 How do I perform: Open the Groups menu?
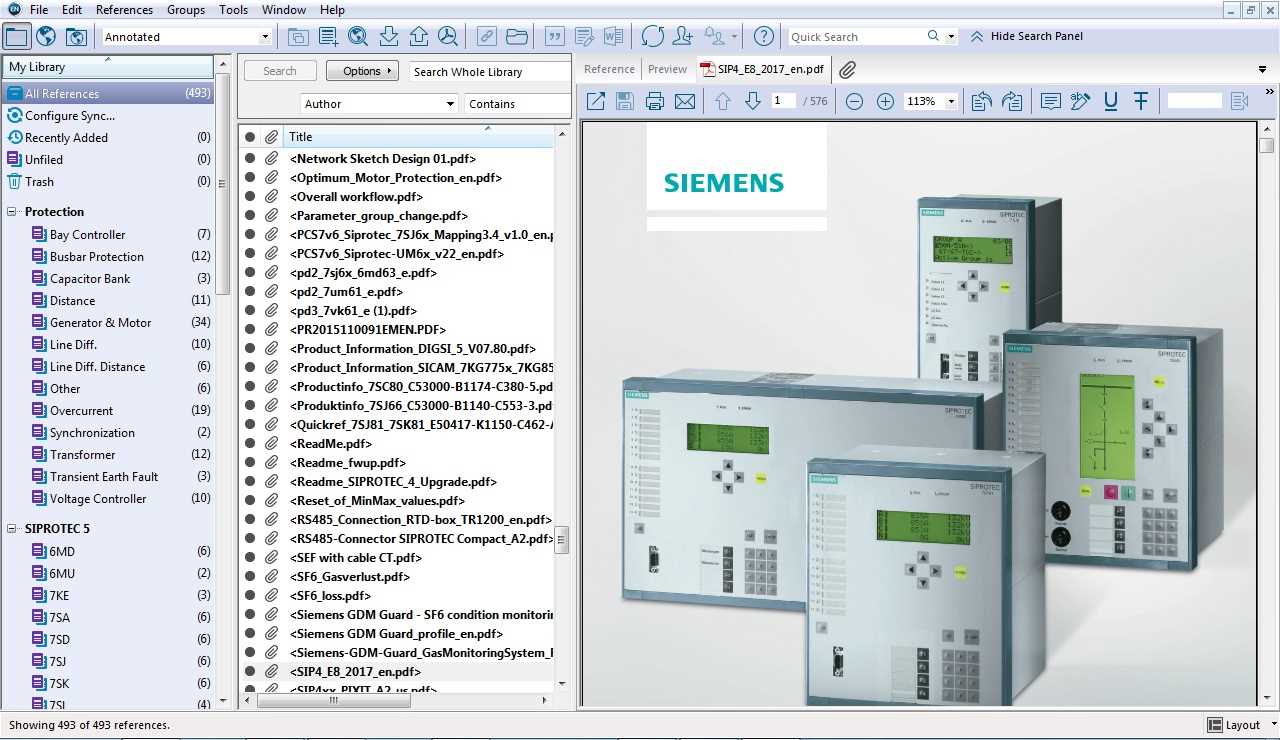[186, 10]
